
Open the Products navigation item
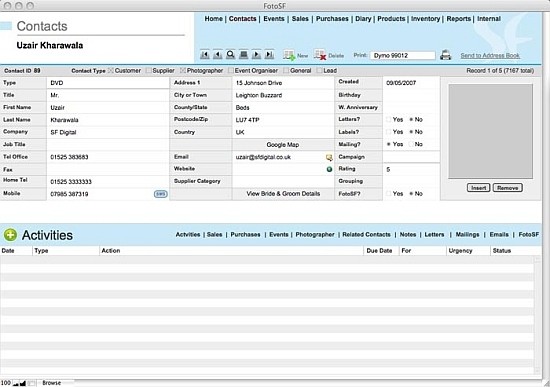391,19
